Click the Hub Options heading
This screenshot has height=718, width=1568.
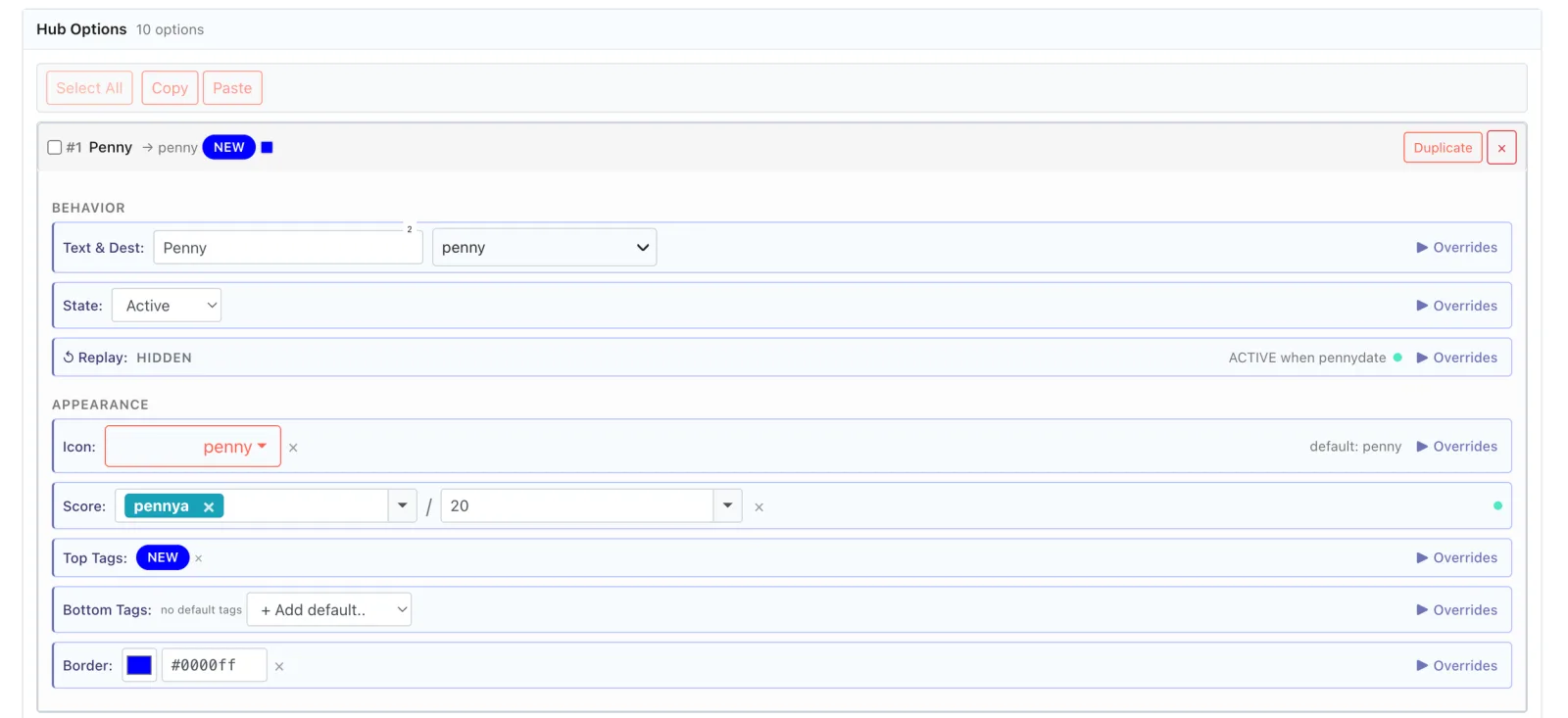point(81,29)
